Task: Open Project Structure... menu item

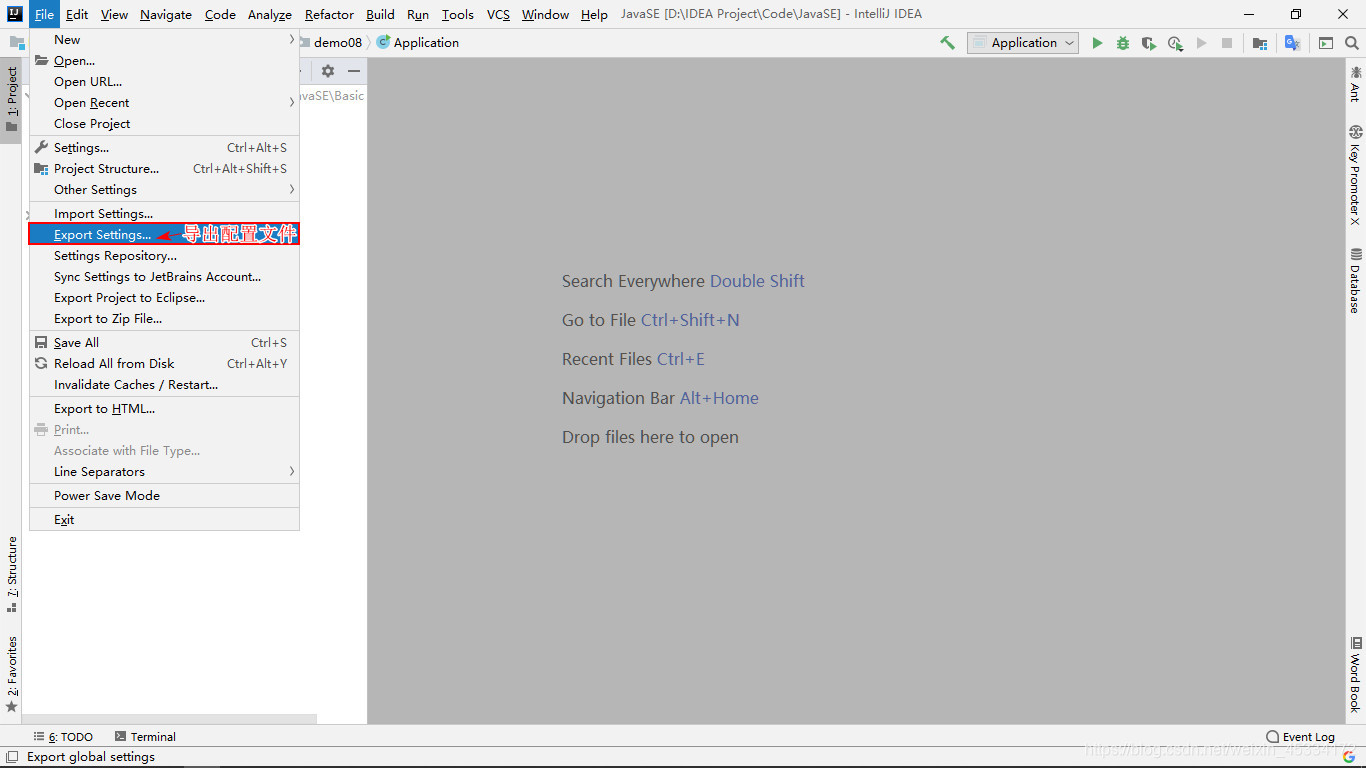Action: [x=164, y=169]
